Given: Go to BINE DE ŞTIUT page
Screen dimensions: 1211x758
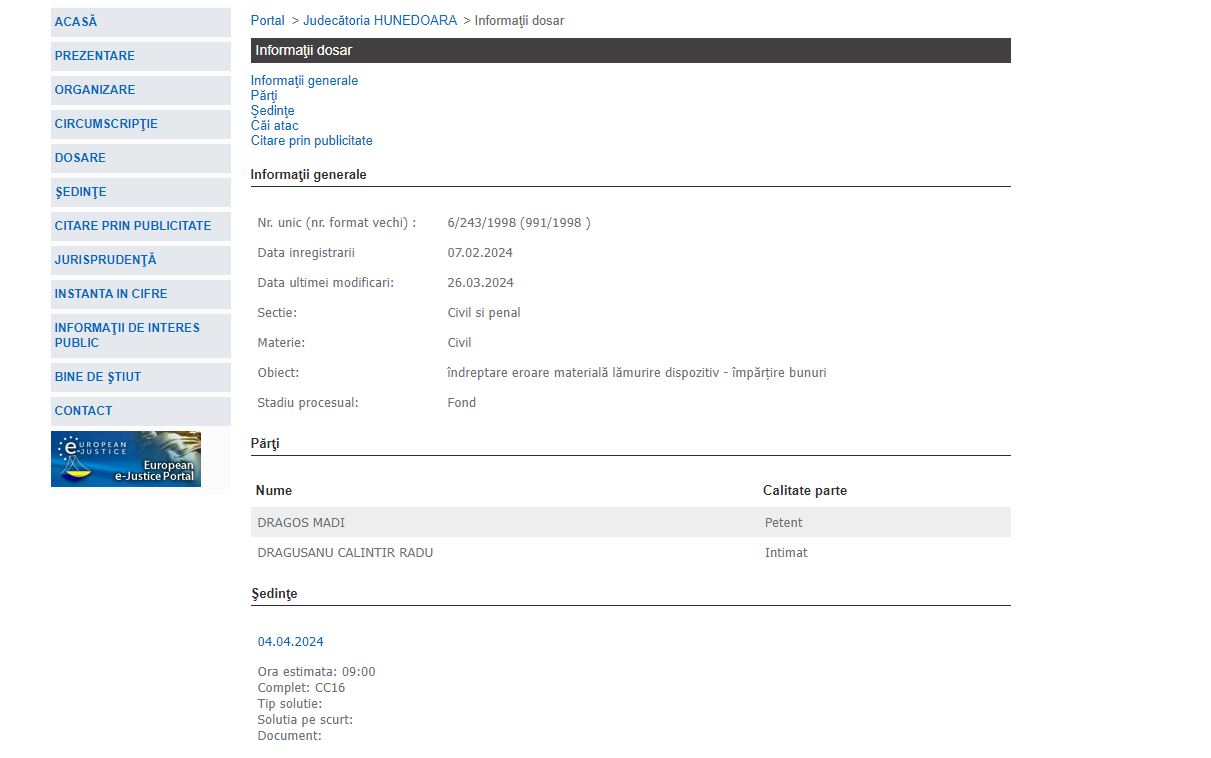Looking at the screenshot, I should 98,377.
